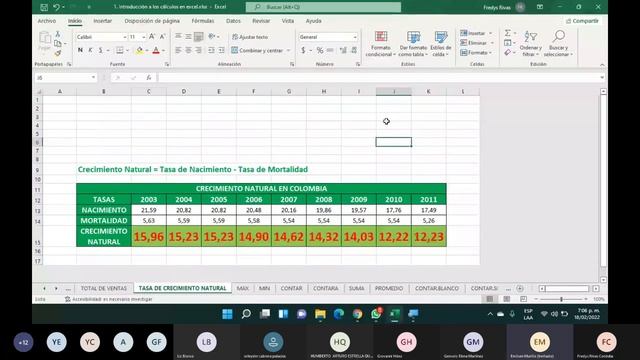This screenshot has height=360, width=640.
Task: Click the Compartir button
Action: pos(582,21)
